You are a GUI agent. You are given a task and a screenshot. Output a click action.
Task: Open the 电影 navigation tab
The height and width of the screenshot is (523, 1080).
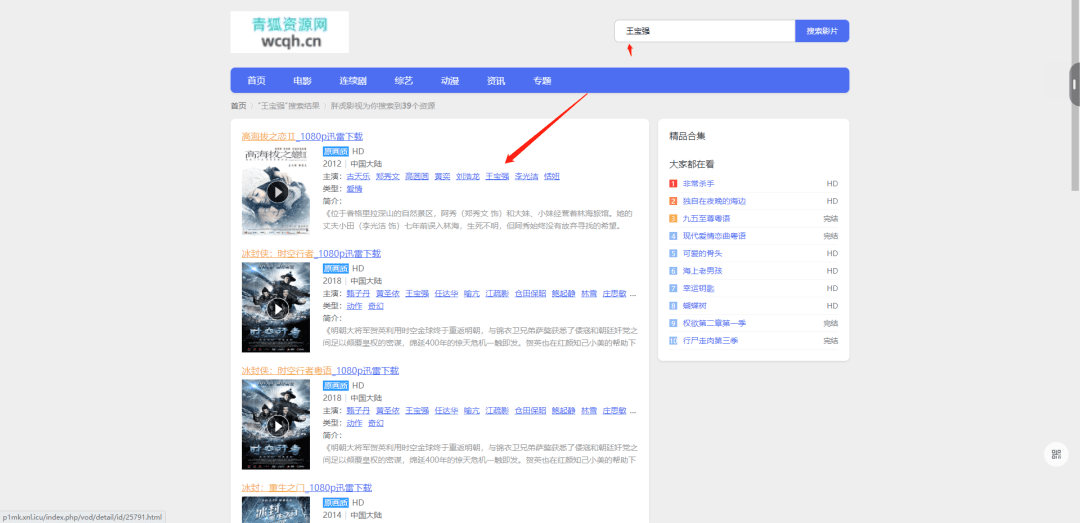(302, 81)
